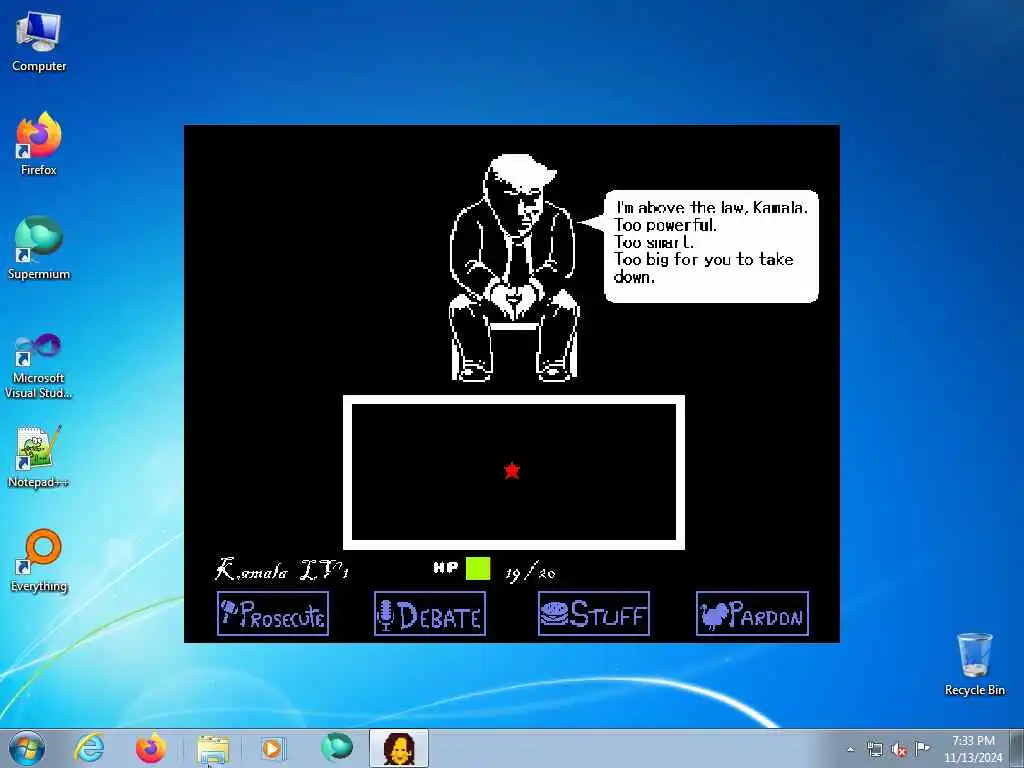The height and width of the screenshot is (768, 1024).
Task: Click the green HP bar
Action: (478, 569)
